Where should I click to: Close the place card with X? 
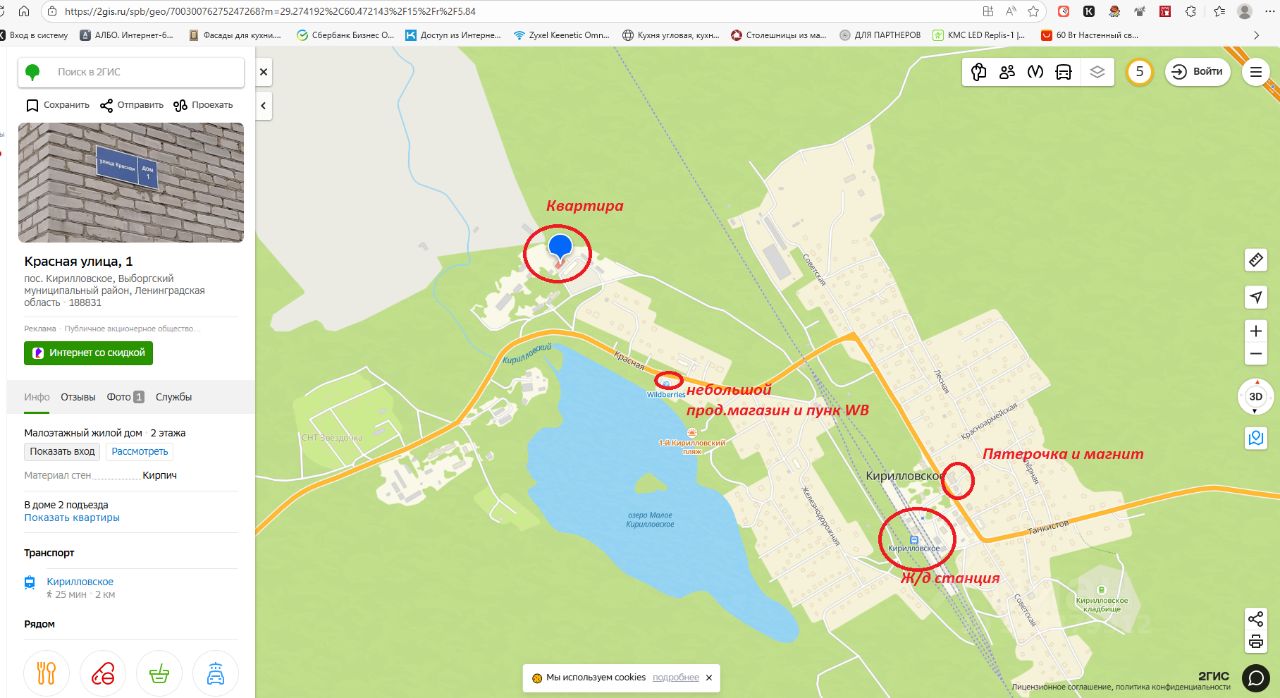click(x=264, y=72)
